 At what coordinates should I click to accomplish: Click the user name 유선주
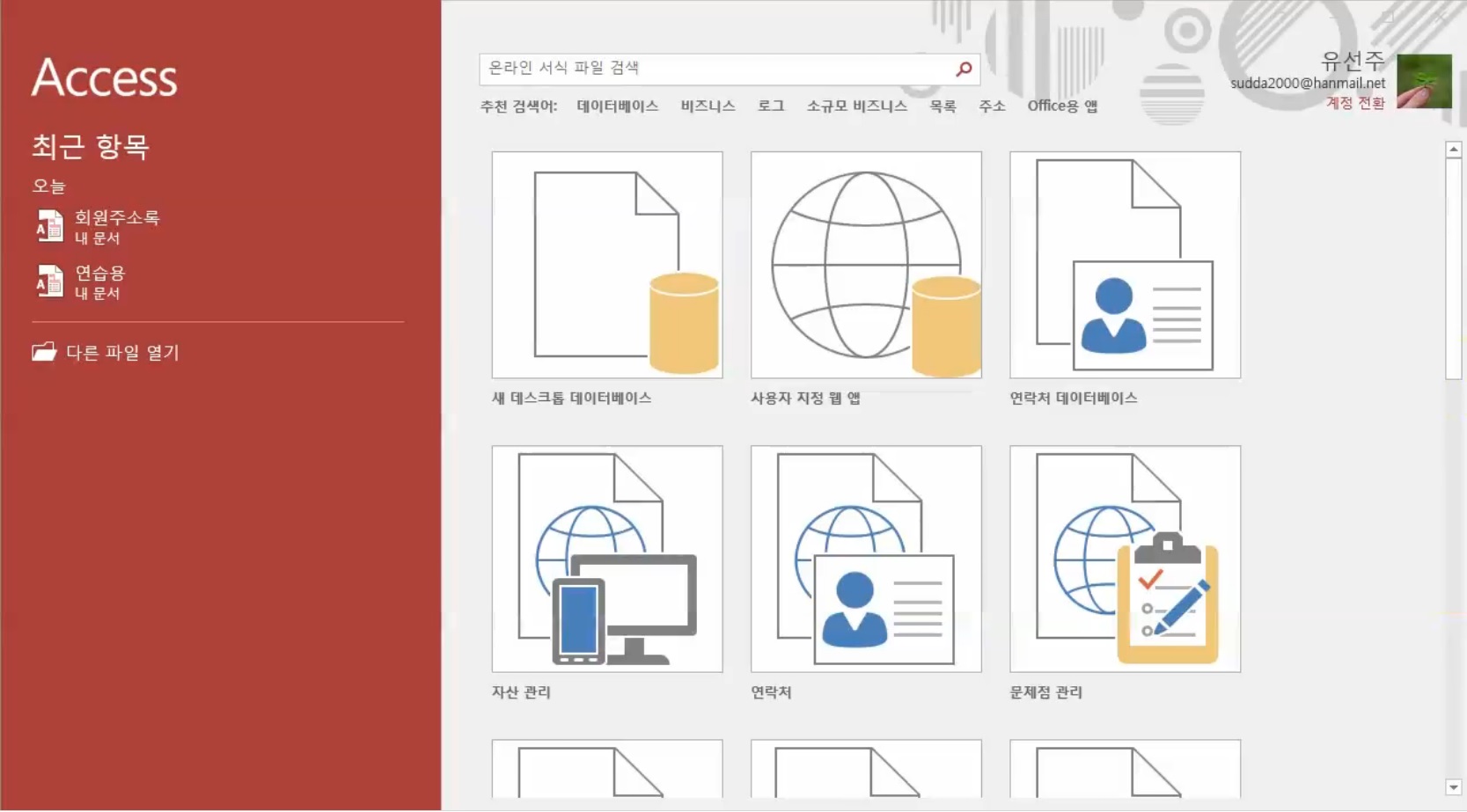(x=1353, y=61)
